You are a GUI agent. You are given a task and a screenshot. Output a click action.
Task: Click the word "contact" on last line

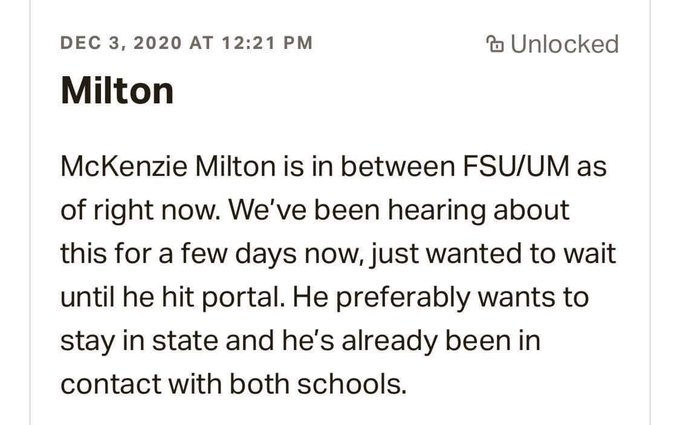click(111, 385)
